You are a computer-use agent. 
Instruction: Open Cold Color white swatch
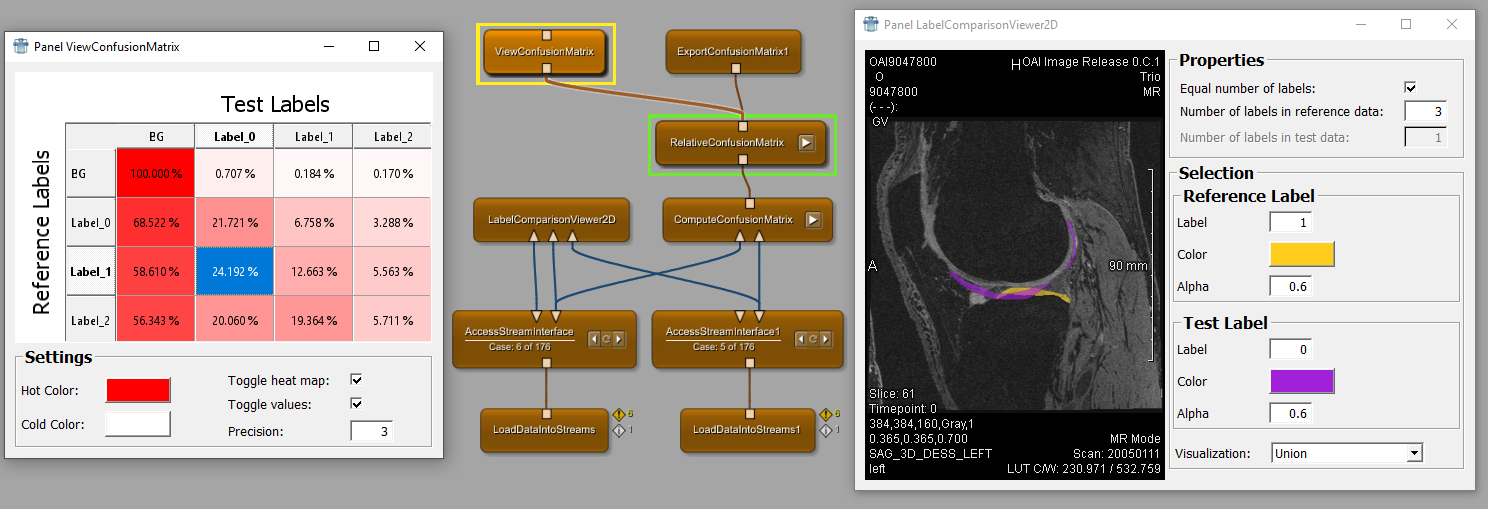(x=138, y=425)
